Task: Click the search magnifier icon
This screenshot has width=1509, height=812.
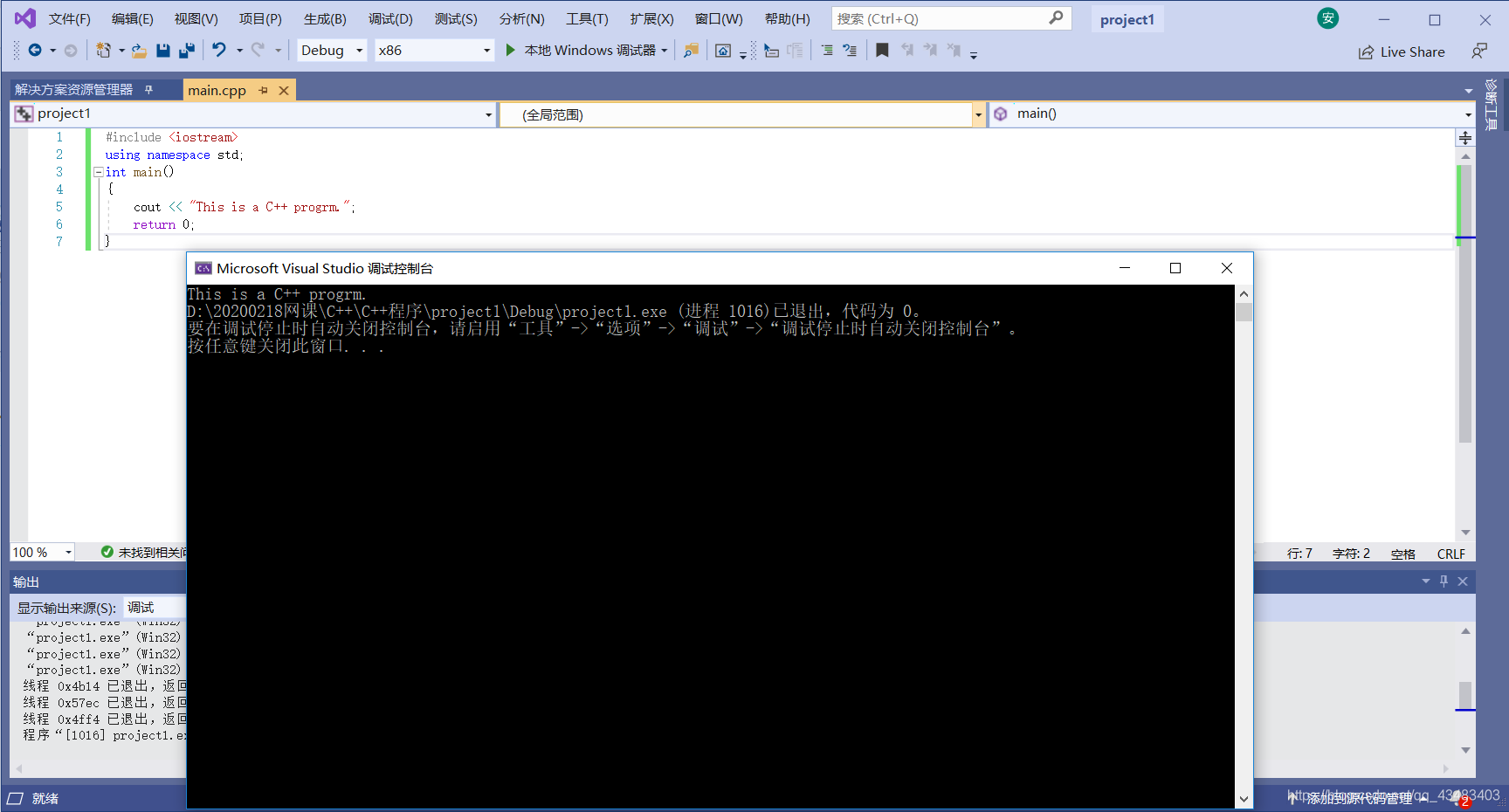Action: tap(1056, 17)
